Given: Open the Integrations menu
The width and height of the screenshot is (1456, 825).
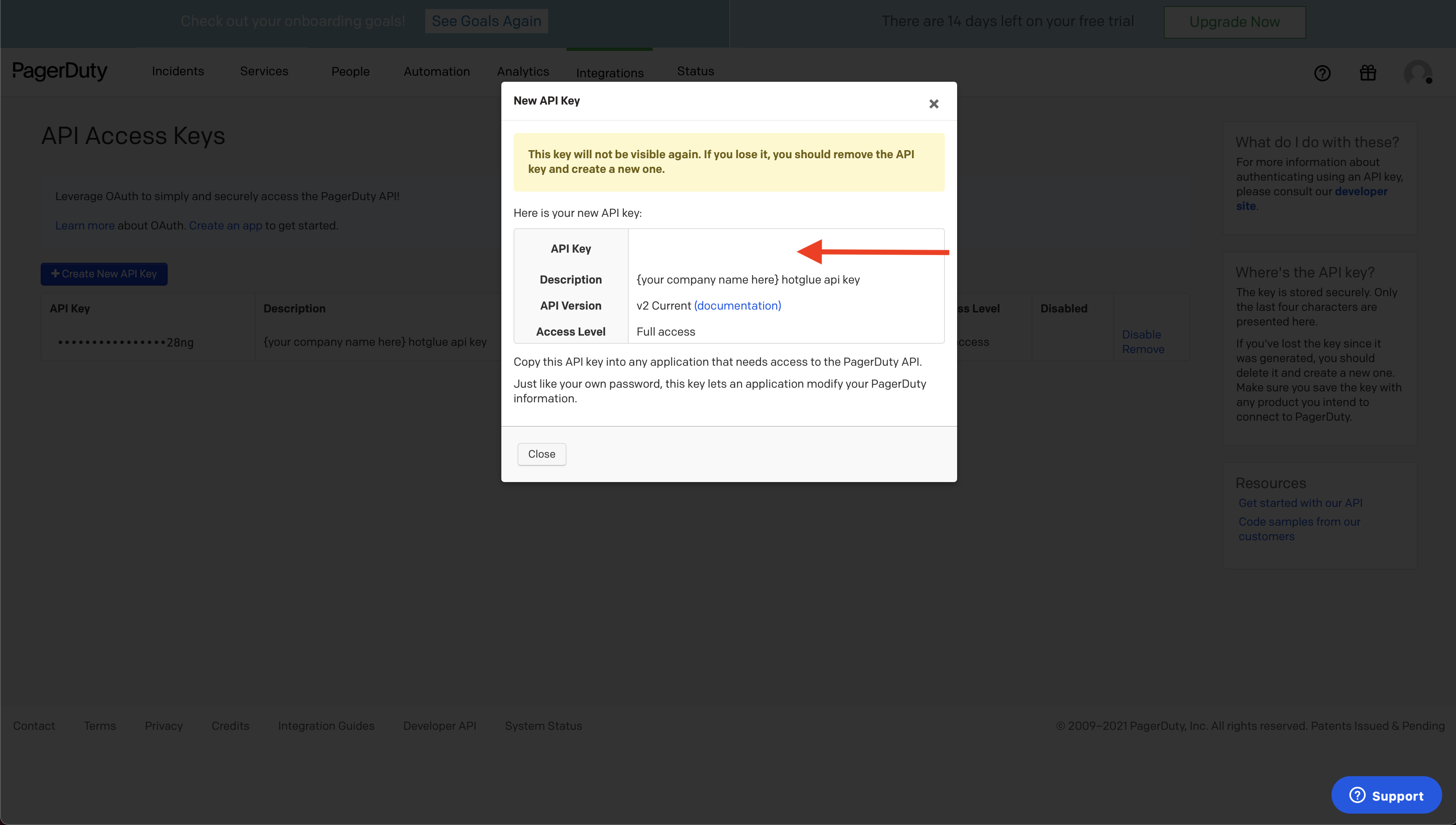Looking at the screenshot, I should 609,72.
